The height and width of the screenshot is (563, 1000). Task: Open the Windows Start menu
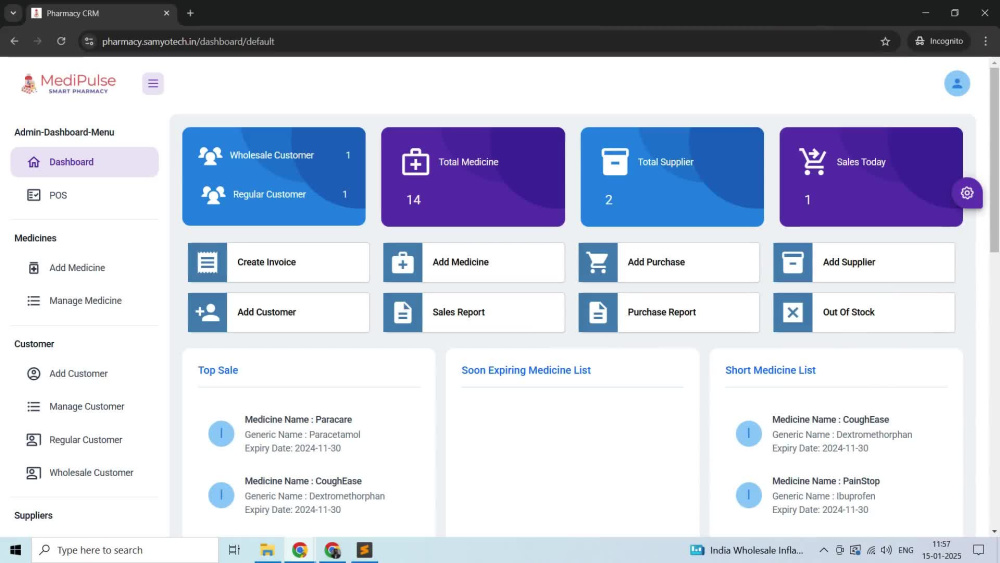pyautogui.click(x=15, y=550)
